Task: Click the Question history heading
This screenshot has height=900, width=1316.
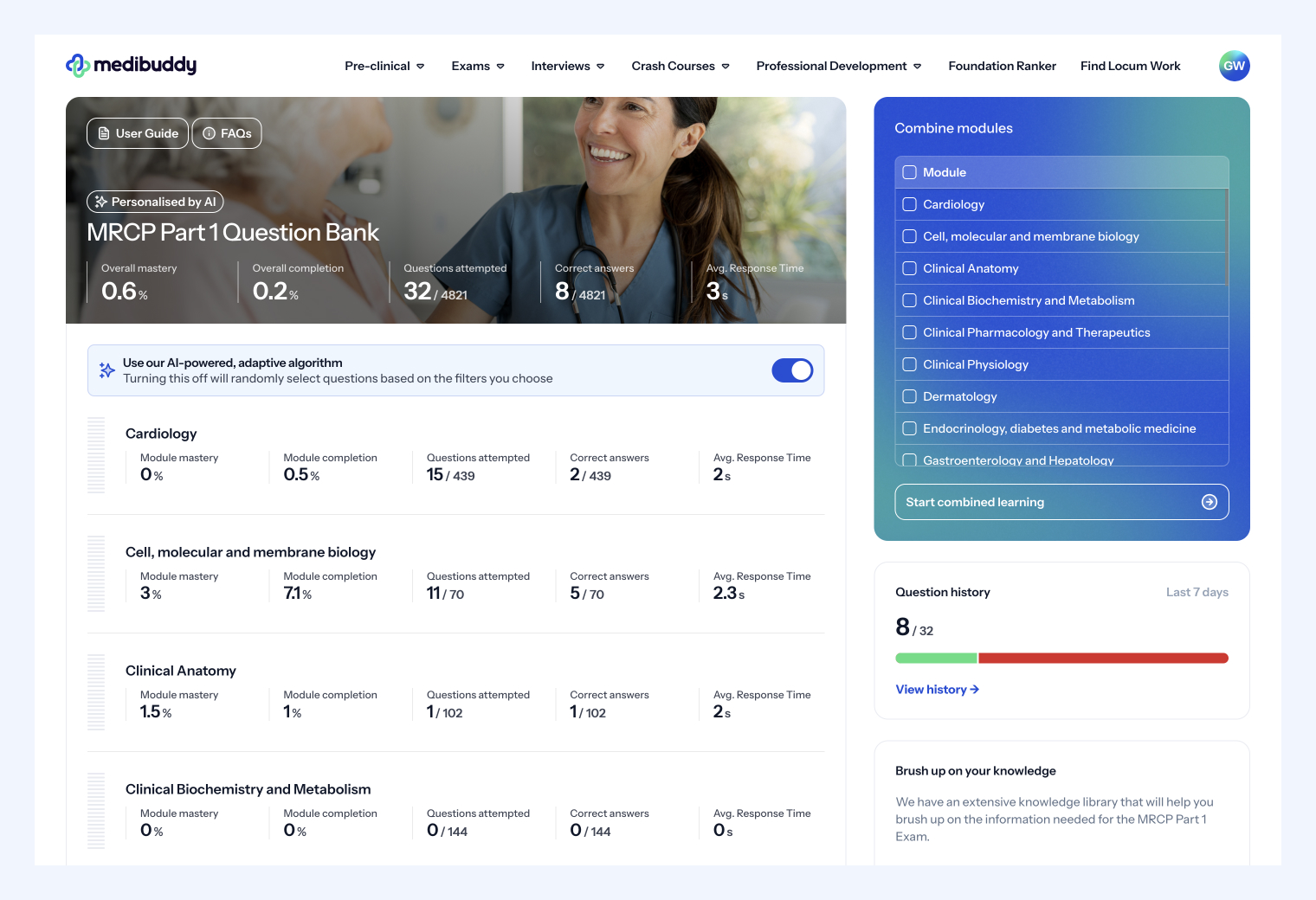Action: pyautogui.click(x=943, y=592)
